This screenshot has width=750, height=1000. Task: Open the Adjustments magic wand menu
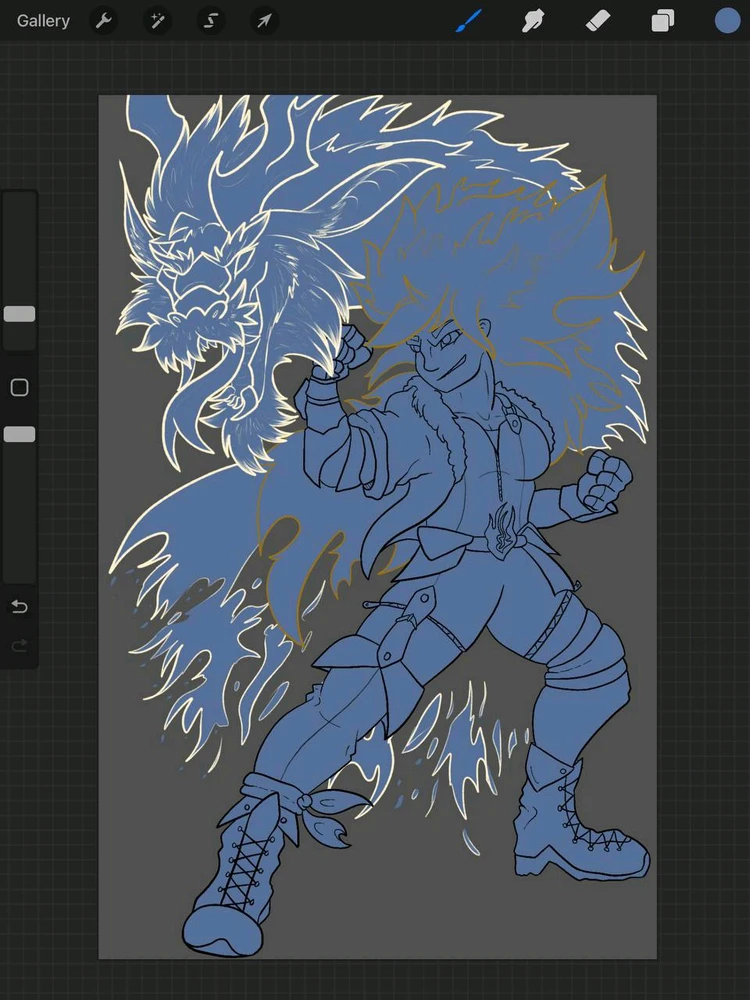coord(157,21)
